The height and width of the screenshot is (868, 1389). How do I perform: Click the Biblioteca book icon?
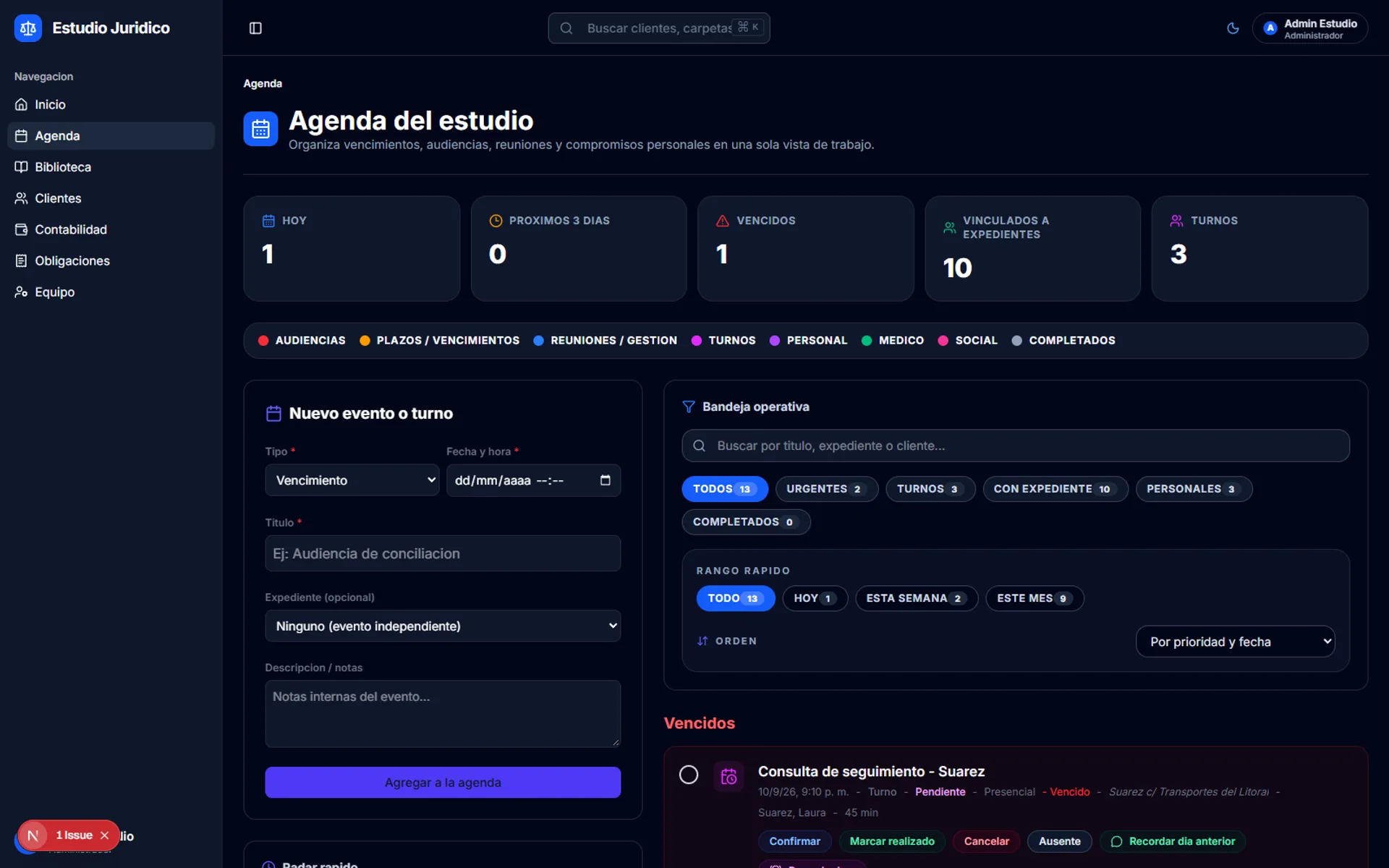[22, 167]
